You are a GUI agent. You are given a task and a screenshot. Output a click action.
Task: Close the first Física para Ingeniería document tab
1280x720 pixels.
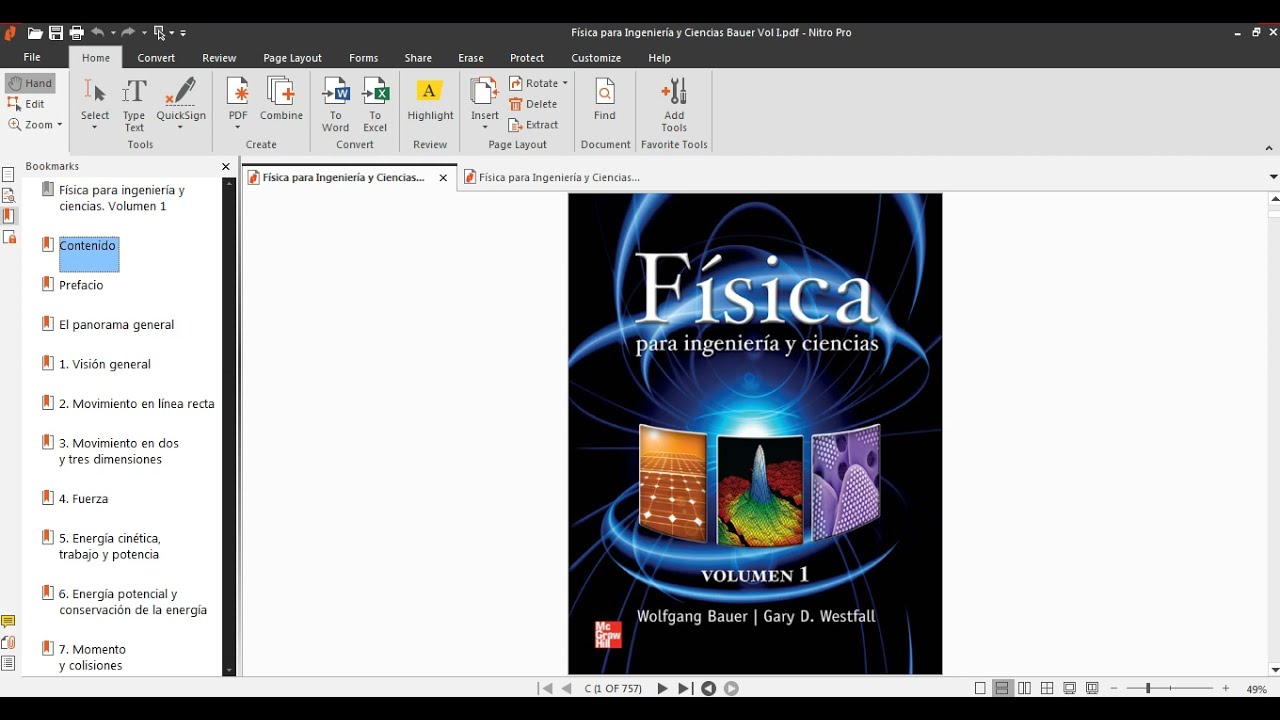click(x=443, y=178)
